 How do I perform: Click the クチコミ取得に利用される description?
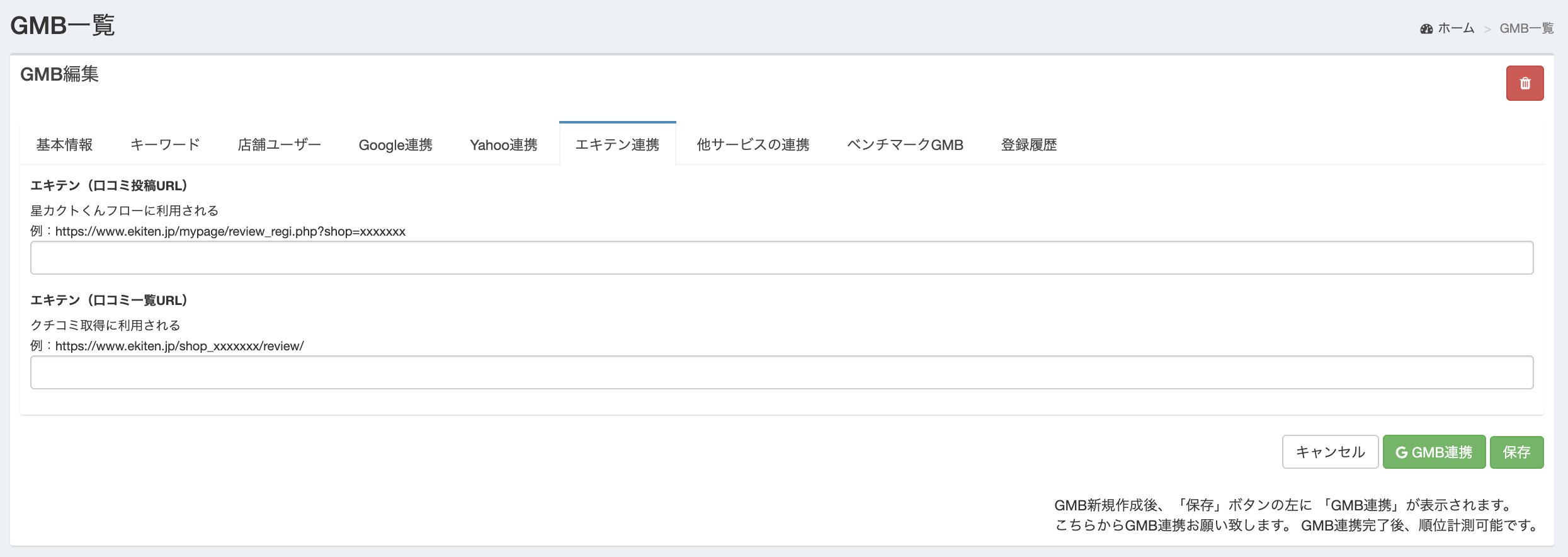coord(106,325)
